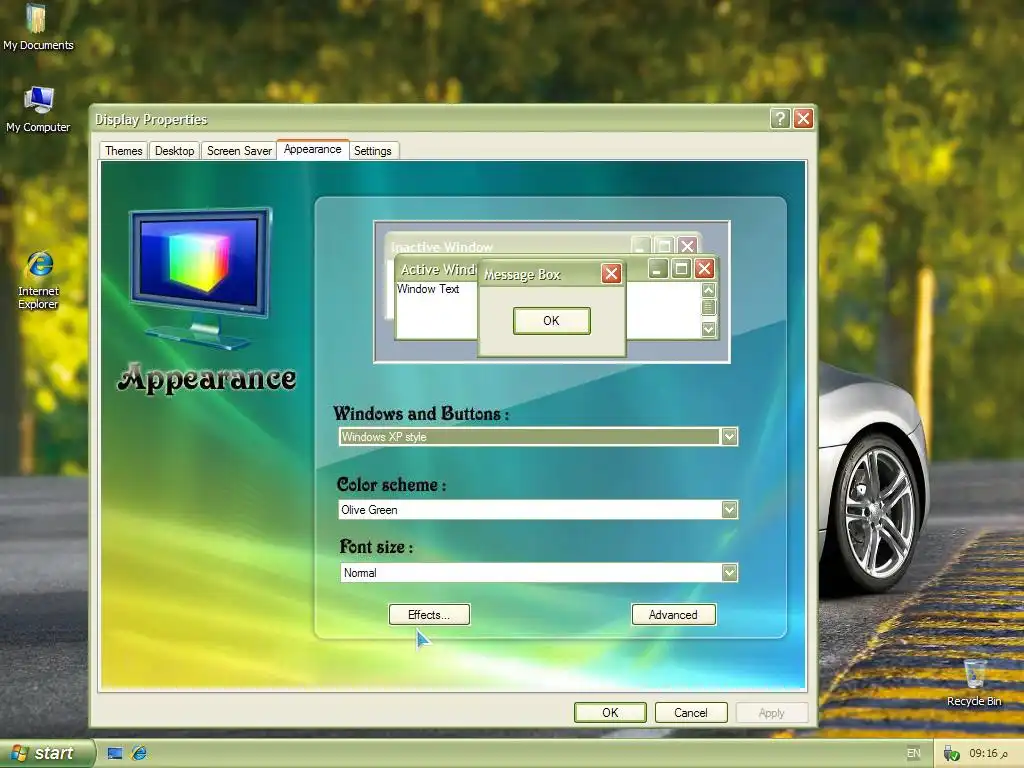Viewport: 1024px width, 768px height.
Task: Click the Appearance monitor illustration
Action: click(x=201, y=279)
